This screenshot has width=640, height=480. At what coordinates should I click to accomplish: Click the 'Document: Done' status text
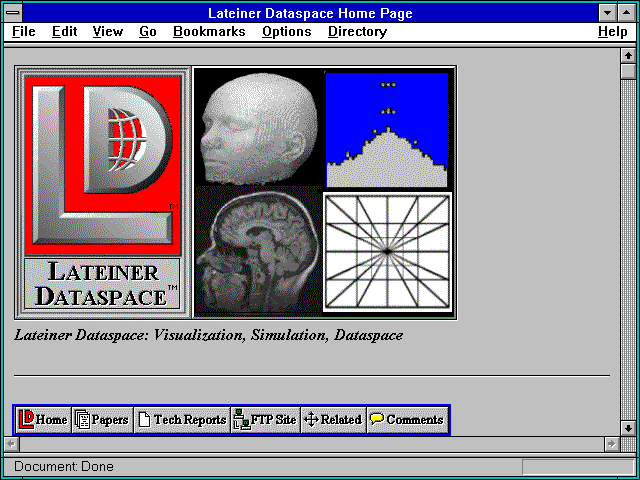(x=64, y=467)
